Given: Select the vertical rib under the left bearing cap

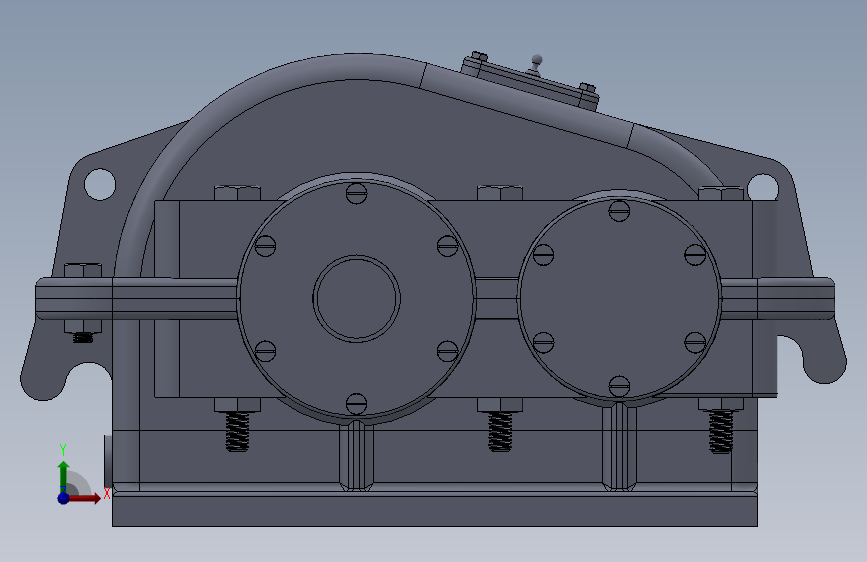Looking at the screenshot, I should [357, 455].
